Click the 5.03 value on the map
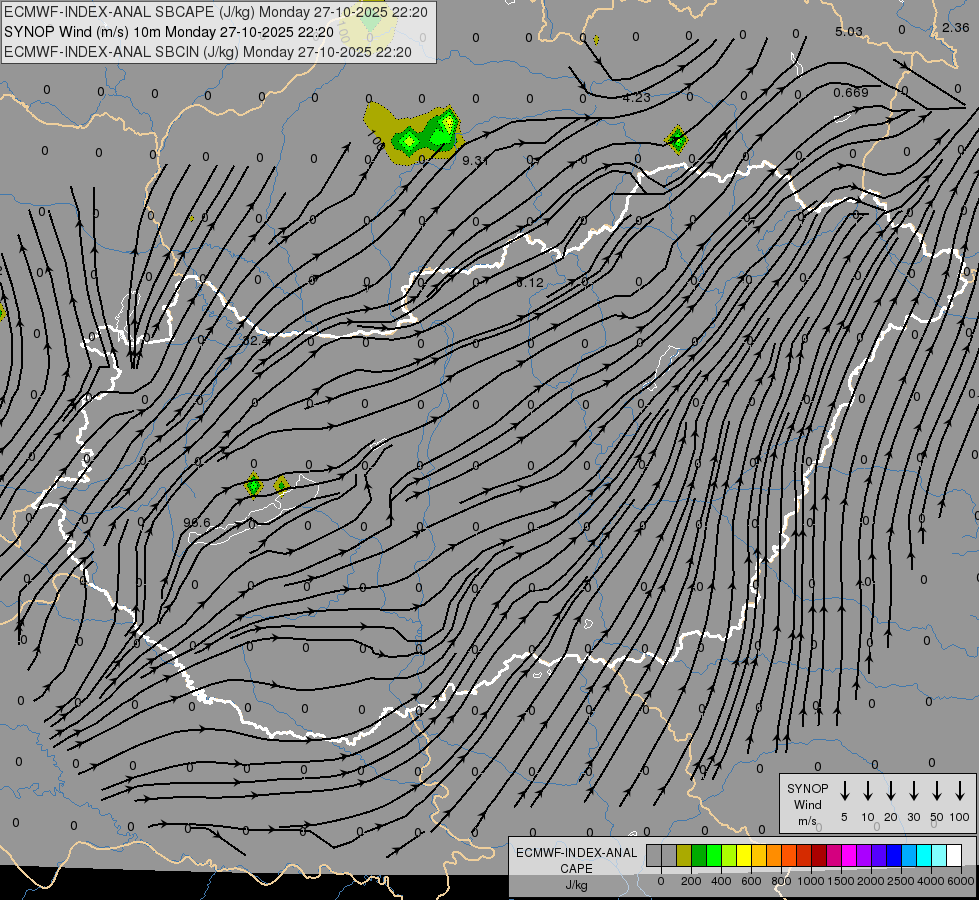Screen dimensions: 979x900 849,31
